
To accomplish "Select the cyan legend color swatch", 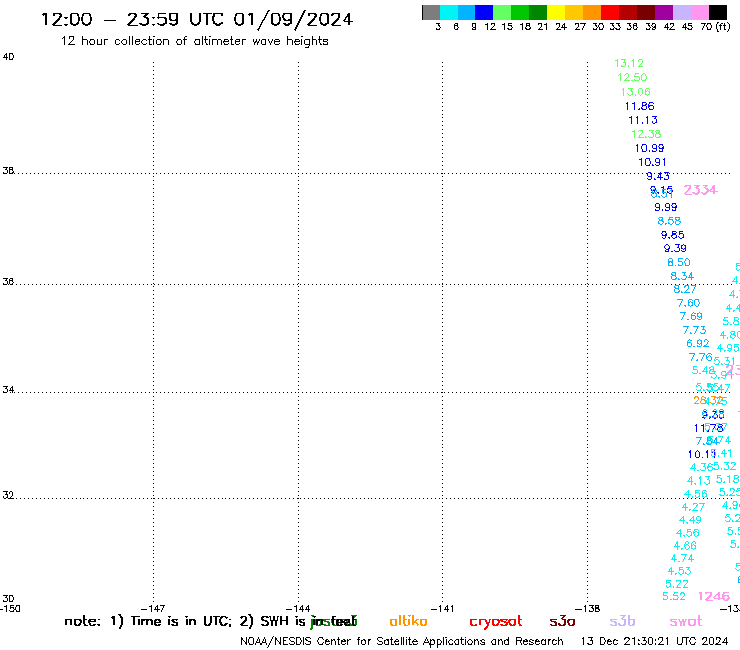I will pyautogui.click(x=449, y=12).
